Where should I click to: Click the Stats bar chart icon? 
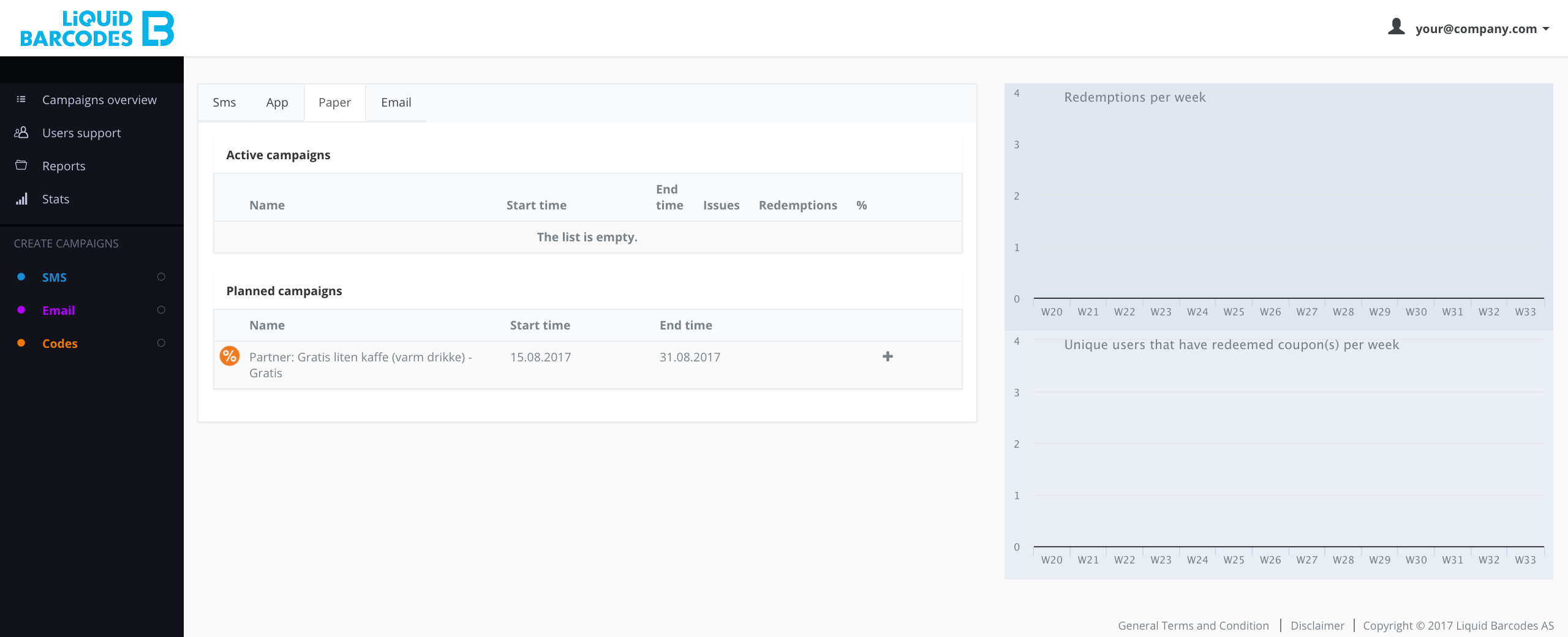coord(21,198)
